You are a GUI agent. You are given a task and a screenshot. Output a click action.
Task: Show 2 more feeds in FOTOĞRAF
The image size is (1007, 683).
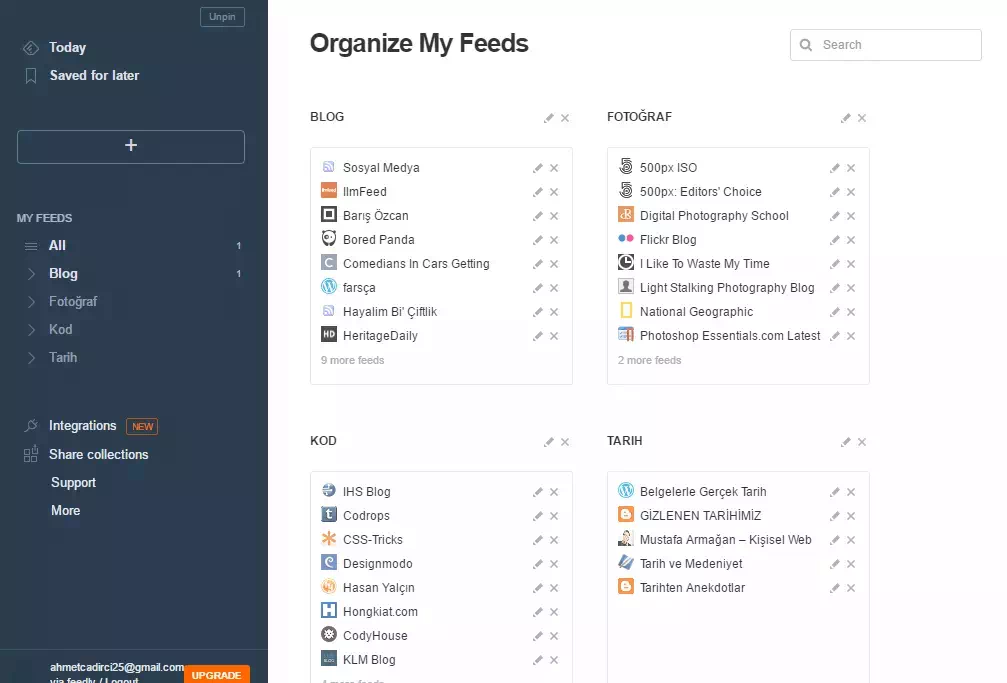pos(649,360)
